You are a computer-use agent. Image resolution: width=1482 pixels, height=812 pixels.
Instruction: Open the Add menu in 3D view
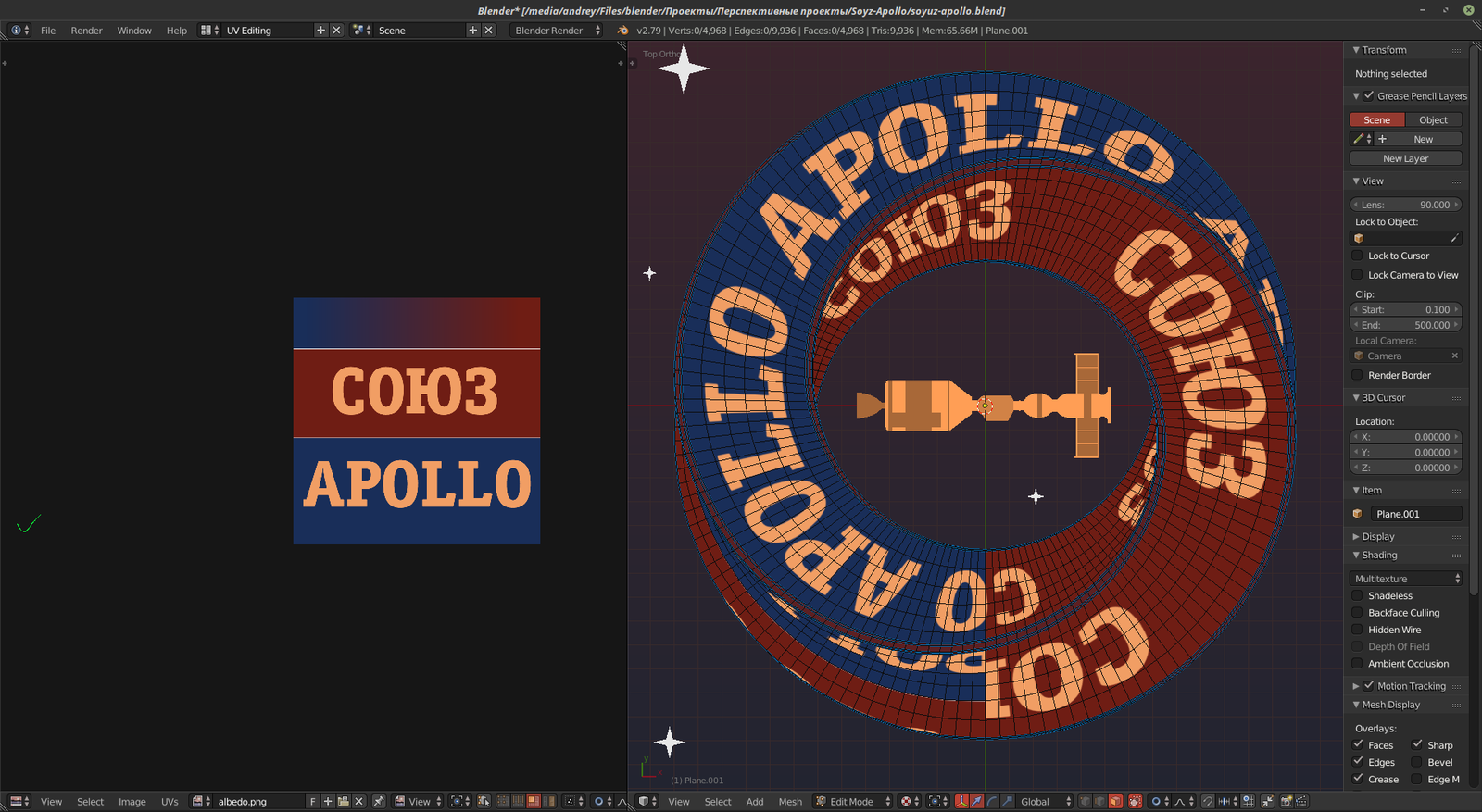click(755, 802)
